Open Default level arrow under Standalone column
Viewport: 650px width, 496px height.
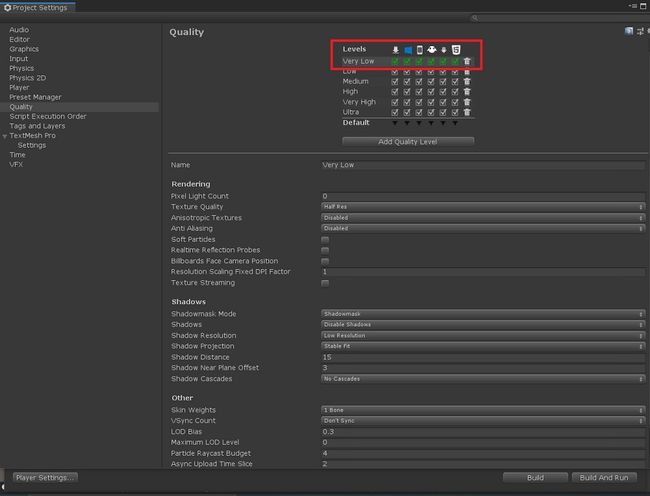coord(395,123)
